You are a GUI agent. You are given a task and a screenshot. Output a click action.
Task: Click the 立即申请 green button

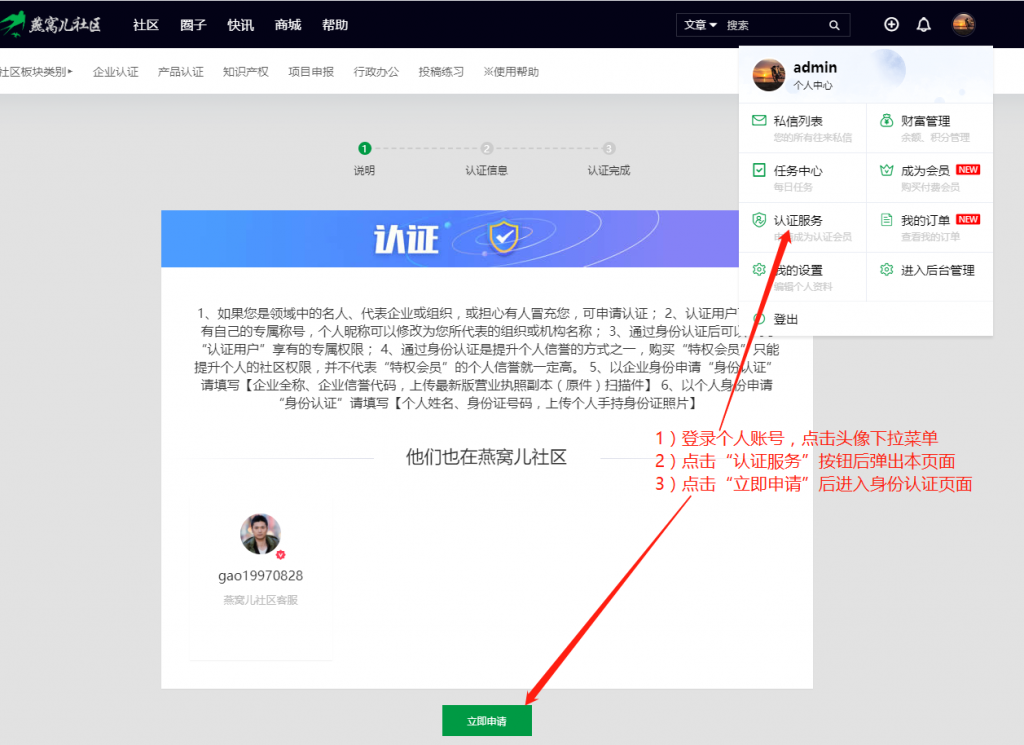(x=486, y=719)
